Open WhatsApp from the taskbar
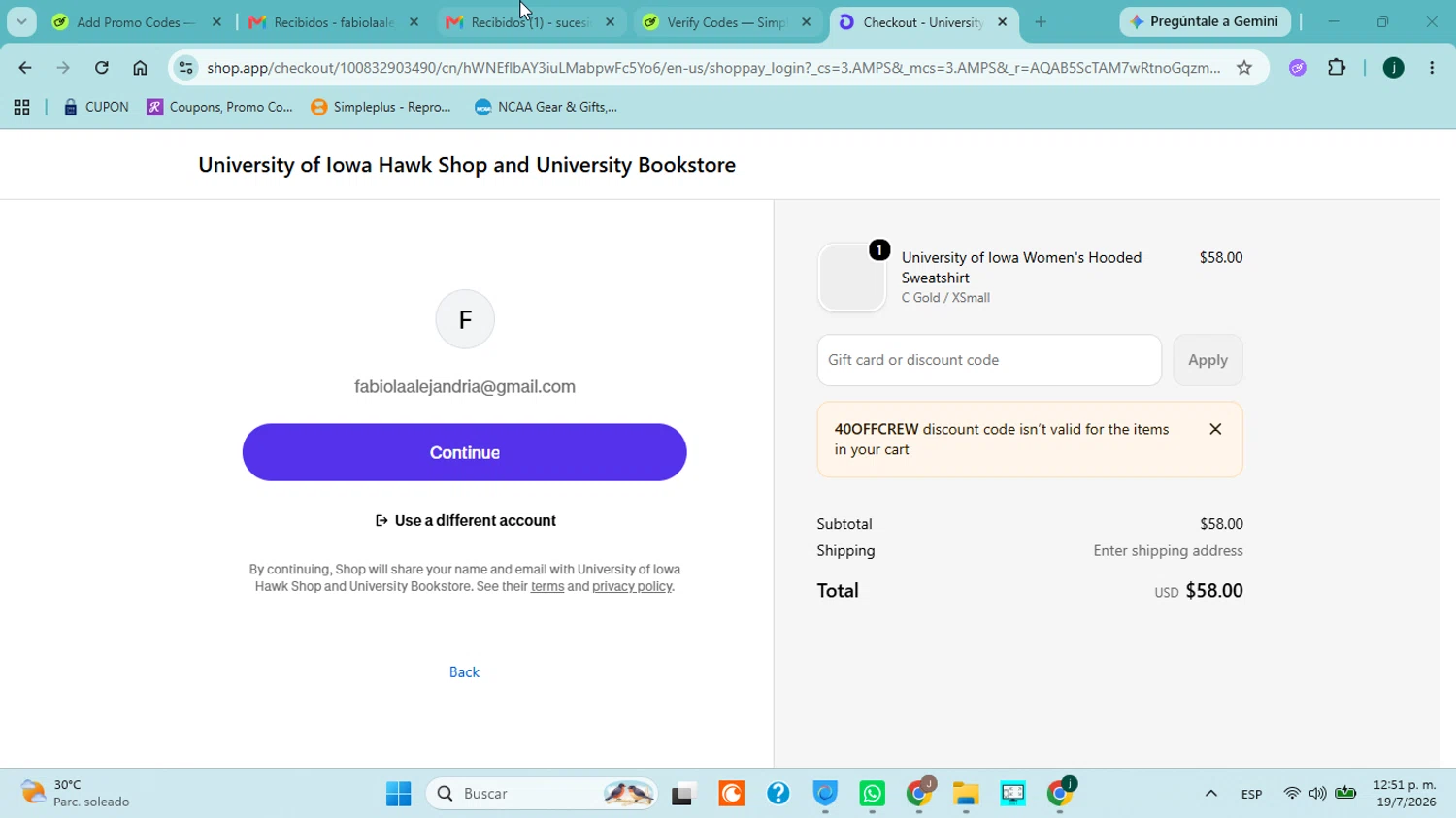Image resolution: width=1456 pixels, height=818 pixels. pos(872,794)
